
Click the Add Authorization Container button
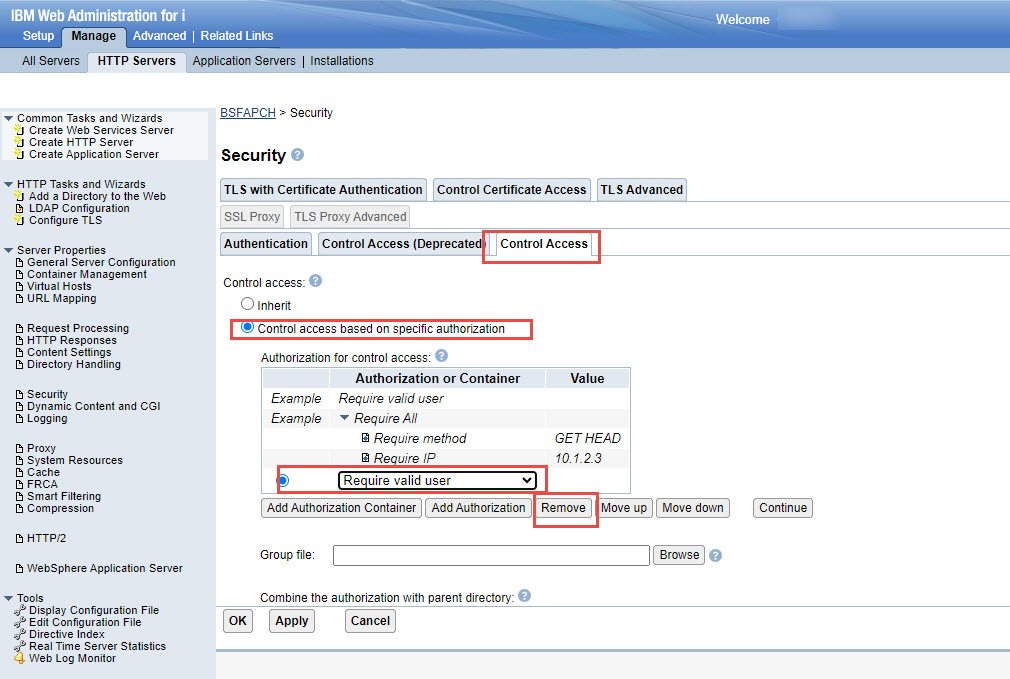pyautogui.click(x=341, y=508)
